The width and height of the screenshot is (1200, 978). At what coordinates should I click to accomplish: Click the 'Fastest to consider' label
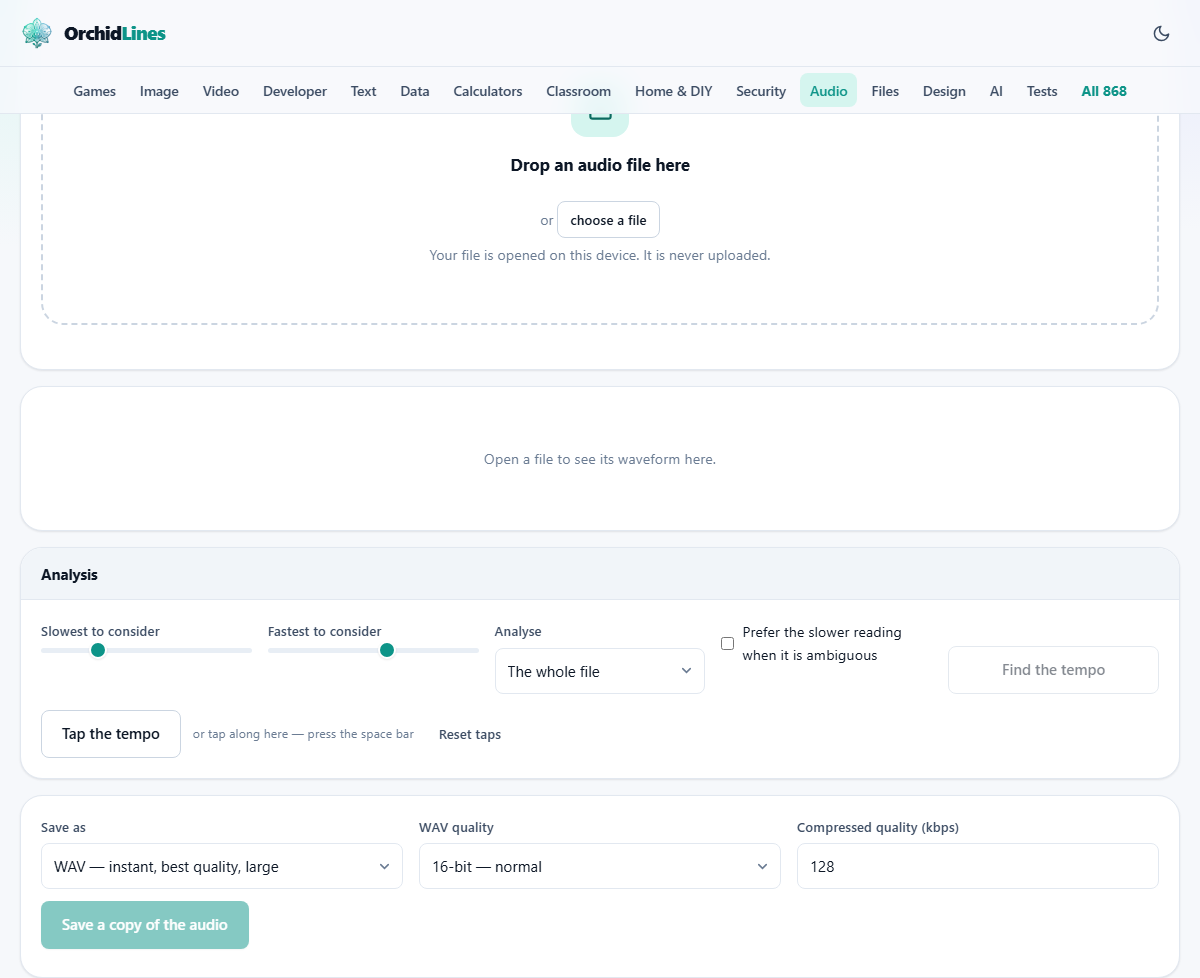tap(325, 631)
